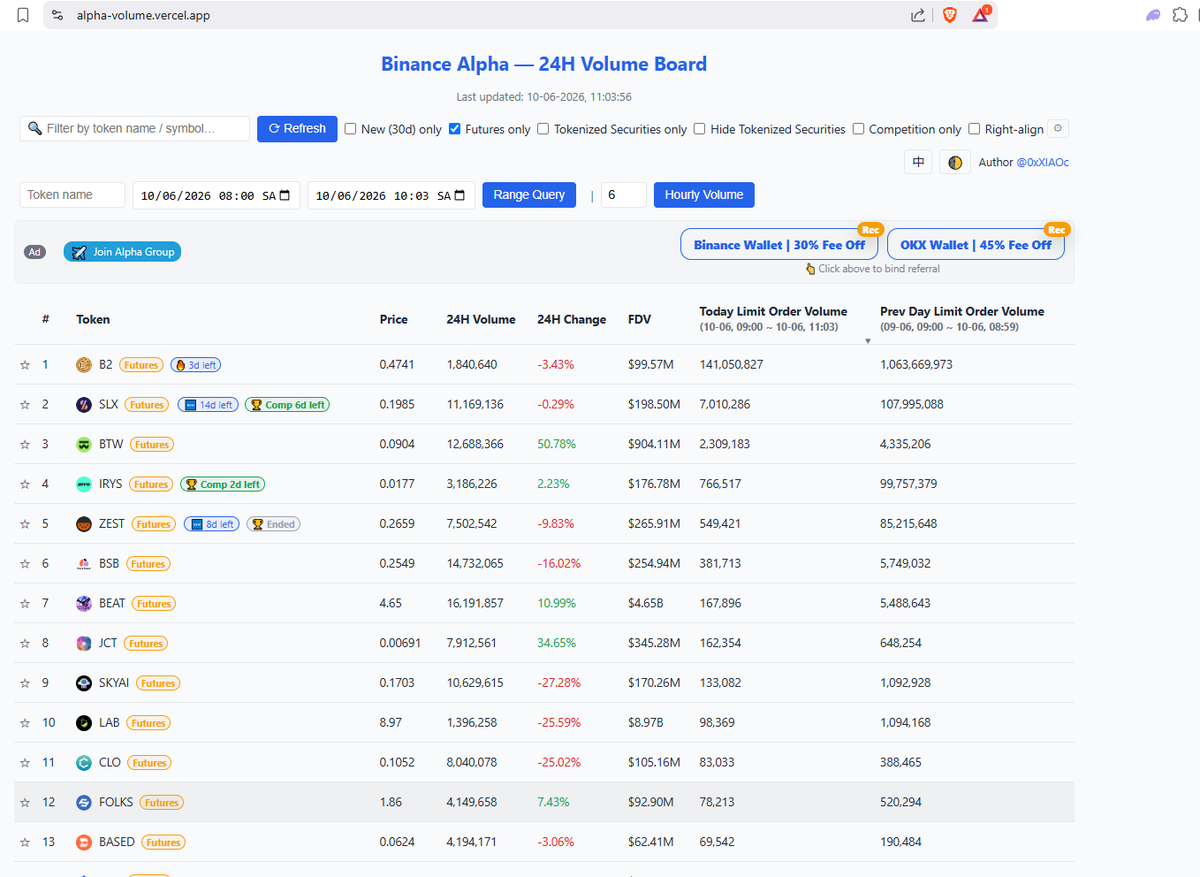Image resolution: width=1200 pixels, height=877 pixels.
Task: Click the share page icon in address bar
Action: click(918, 15)
